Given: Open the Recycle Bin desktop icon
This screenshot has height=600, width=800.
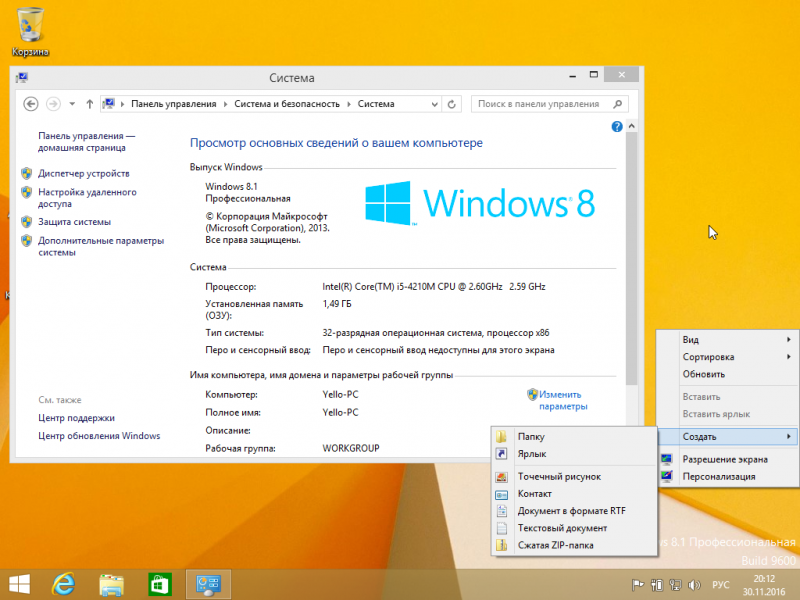Looking at the screenshot, I should pos(30,31).
